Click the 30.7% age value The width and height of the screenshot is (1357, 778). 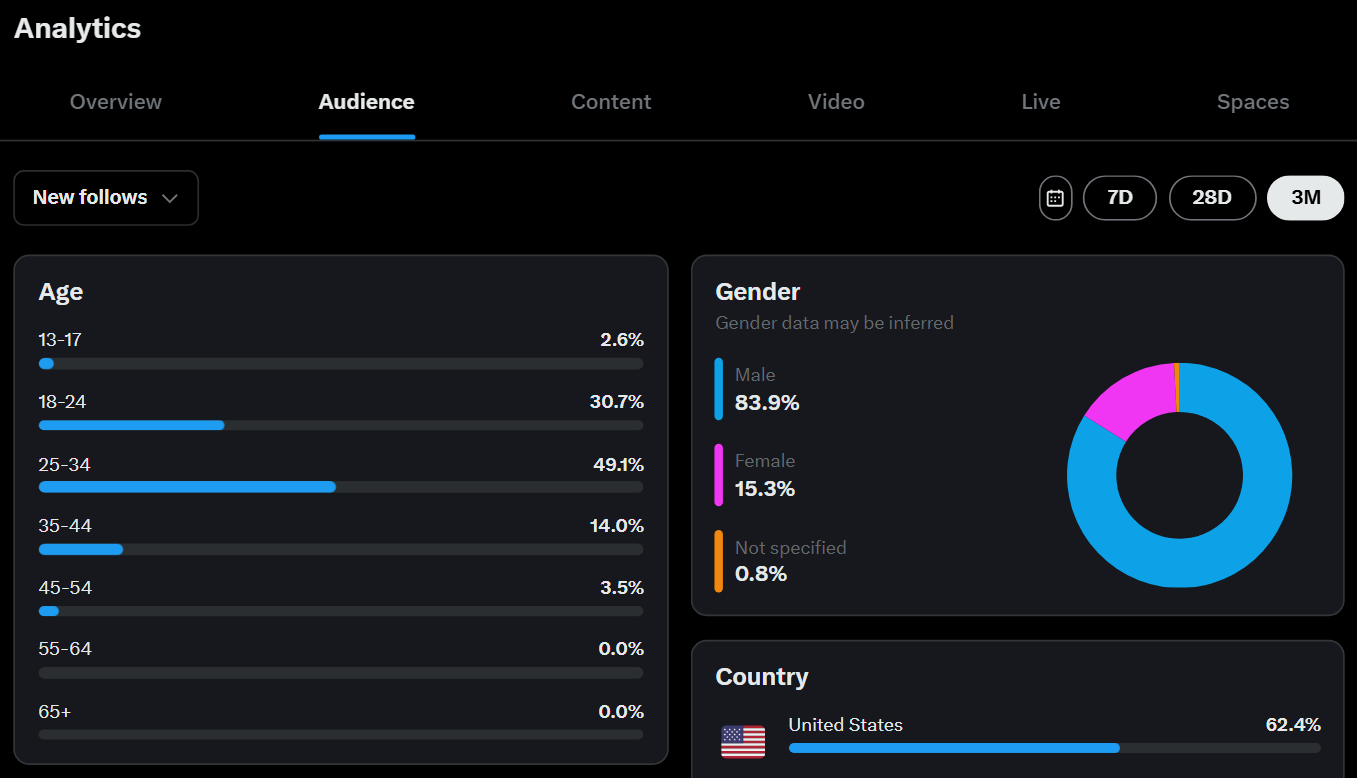(x=617, y=402)
